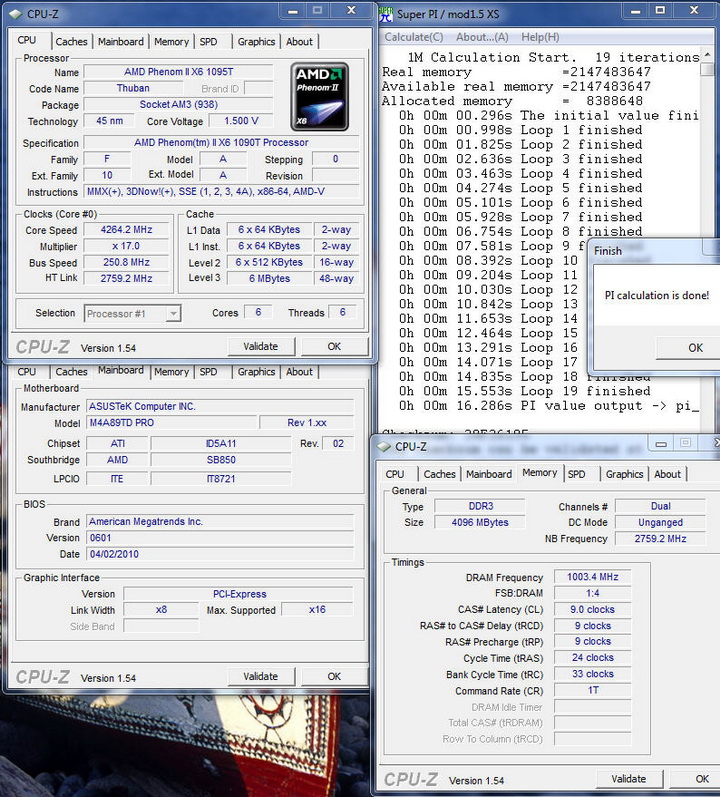The image size is (720, 797).
Task: Click the Super PI vertical scrollbar thumb
Action: (x=707, y=69)
